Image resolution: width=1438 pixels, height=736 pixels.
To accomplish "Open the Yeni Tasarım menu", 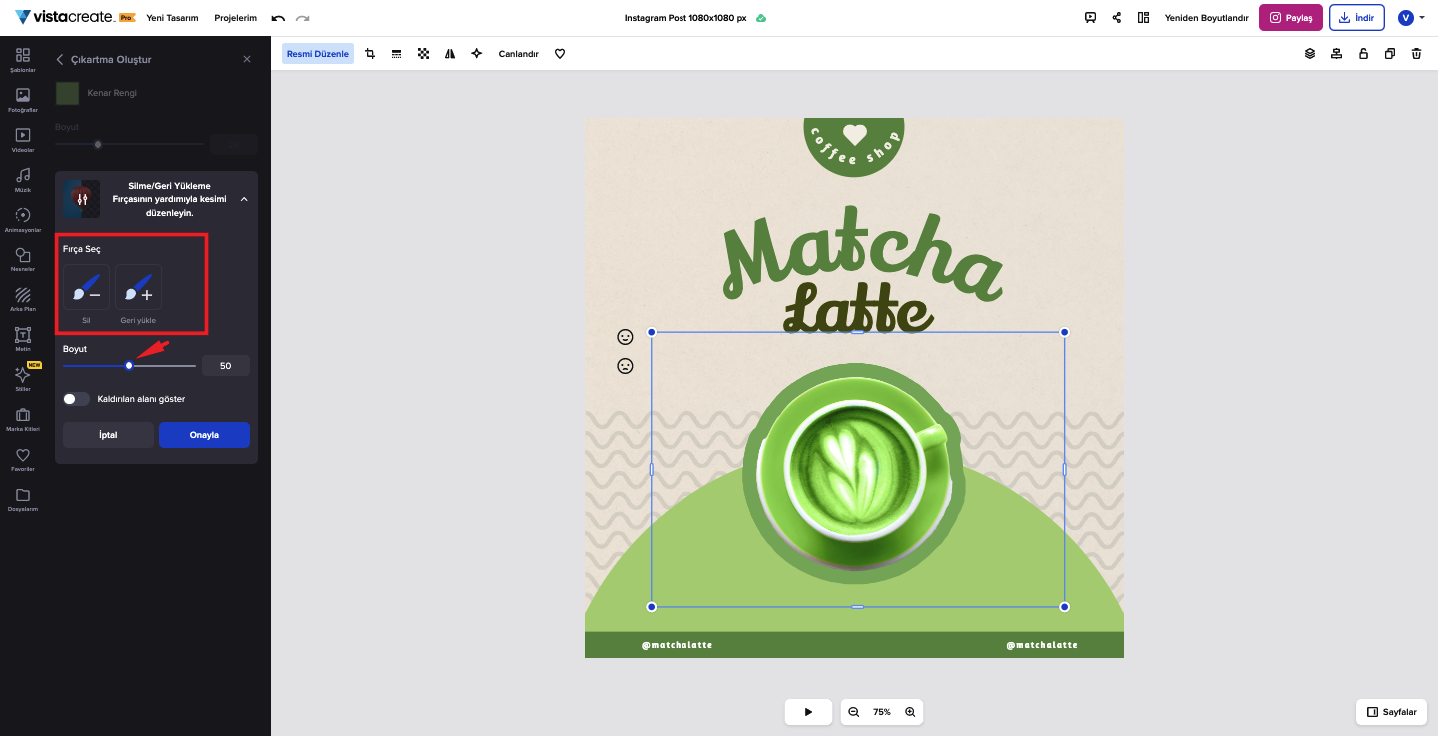I will tap(172, 18).
